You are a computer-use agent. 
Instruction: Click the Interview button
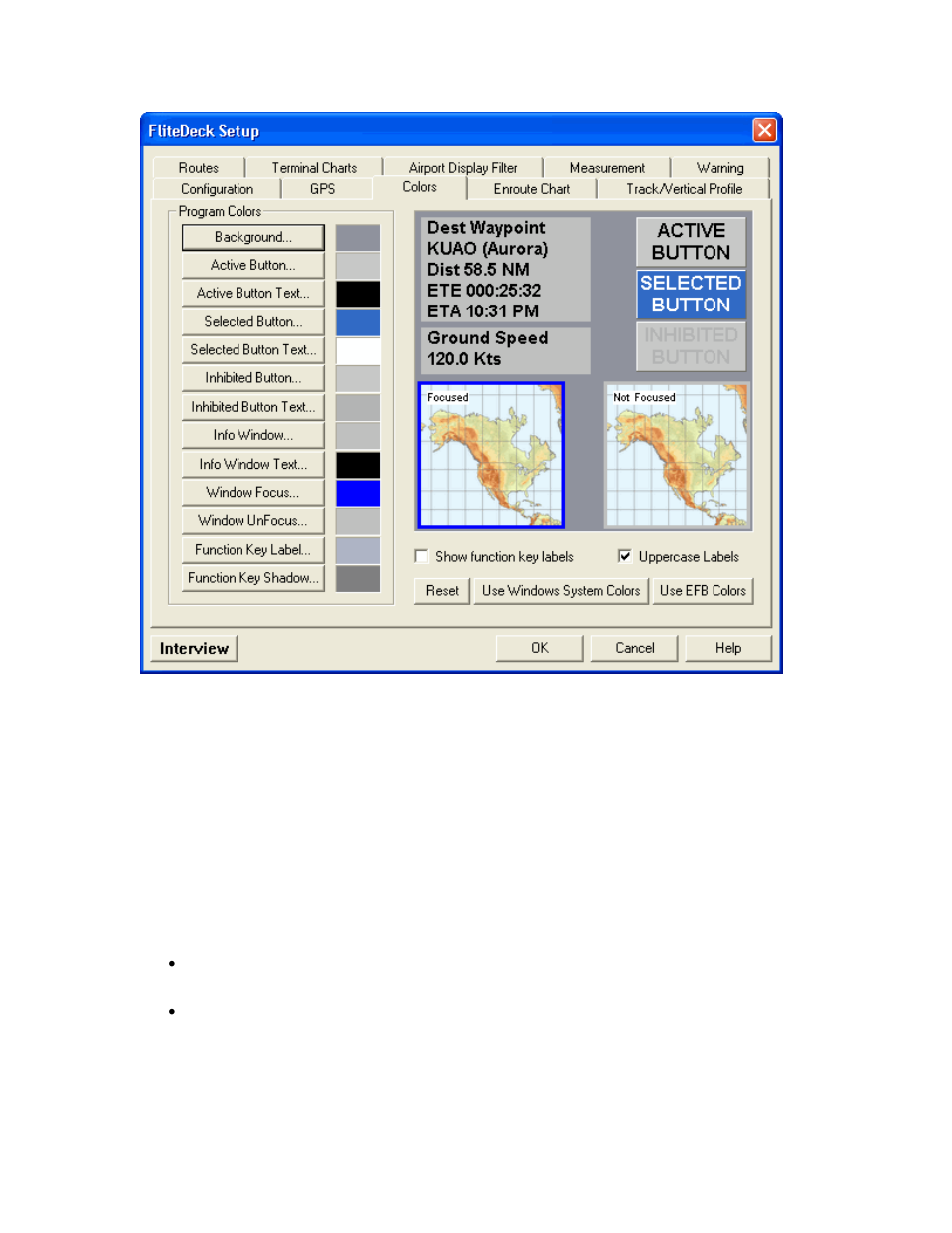pyautogui.click(x=194, y=649)
